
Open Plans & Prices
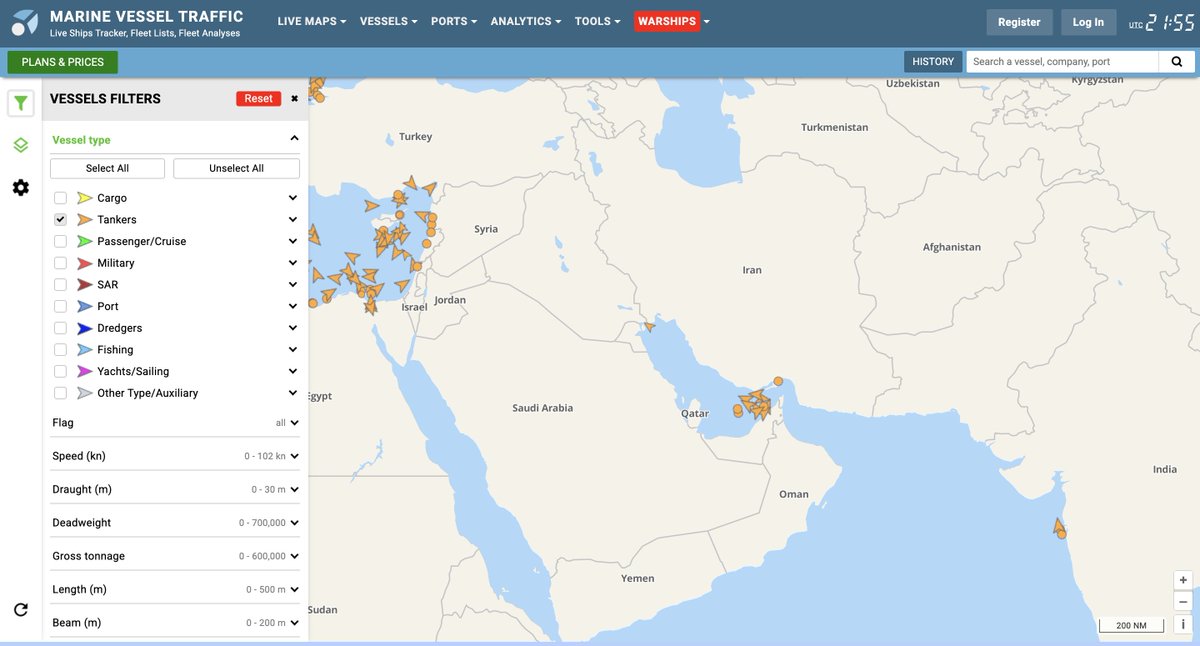click(x=63, y=62)
